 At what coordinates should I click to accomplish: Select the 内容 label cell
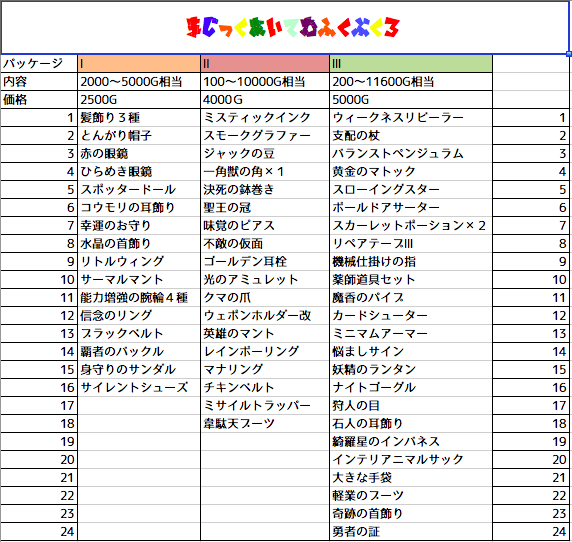tap(39, 81)
